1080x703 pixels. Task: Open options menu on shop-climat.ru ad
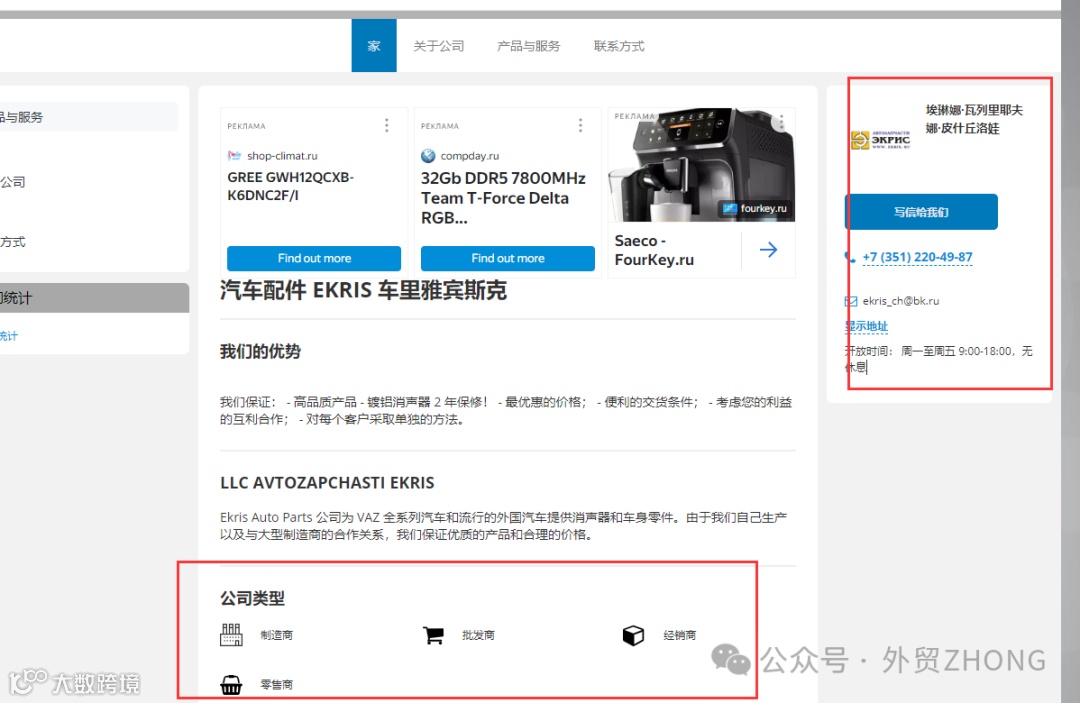pos(386,125)
